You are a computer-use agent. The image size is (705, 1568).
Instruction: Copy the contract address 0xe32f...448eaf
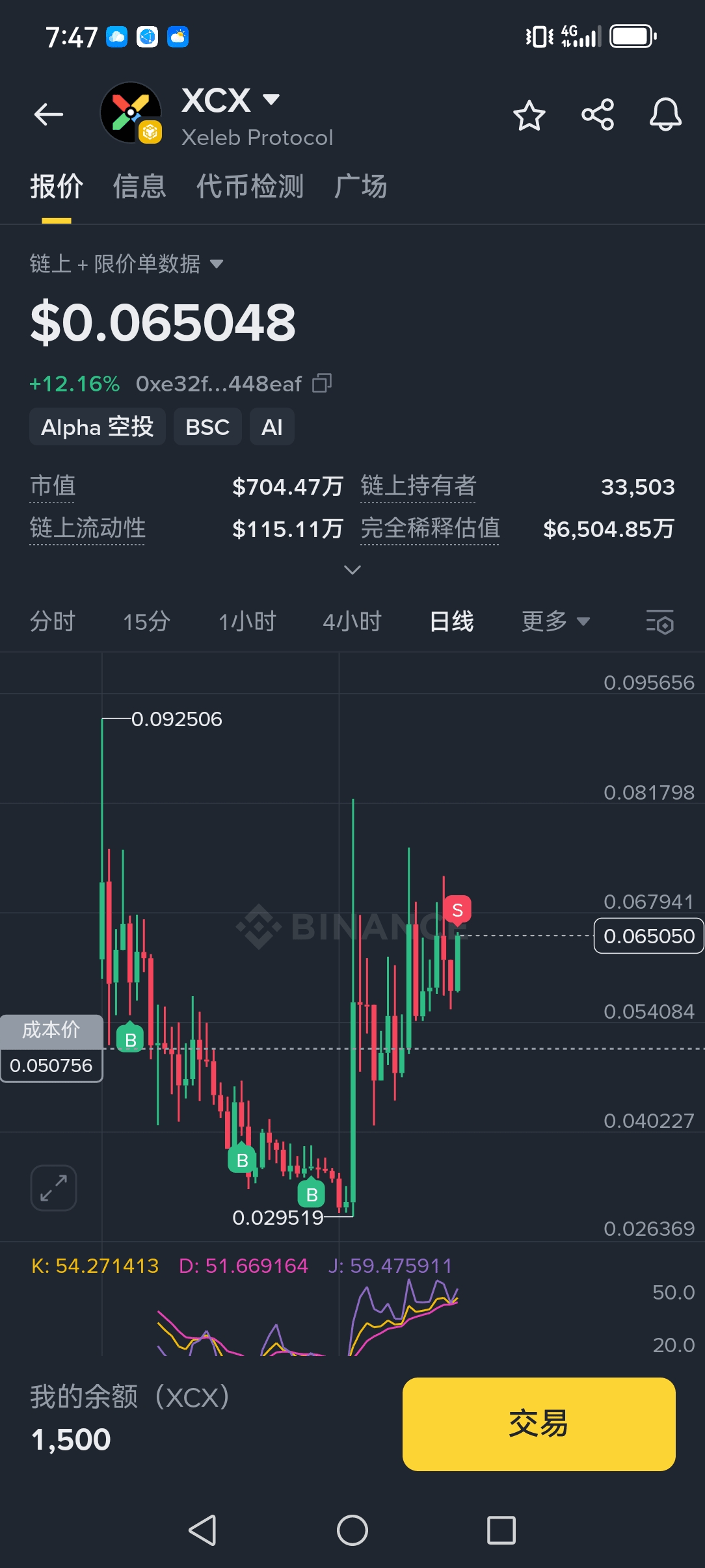coord(322,383)
